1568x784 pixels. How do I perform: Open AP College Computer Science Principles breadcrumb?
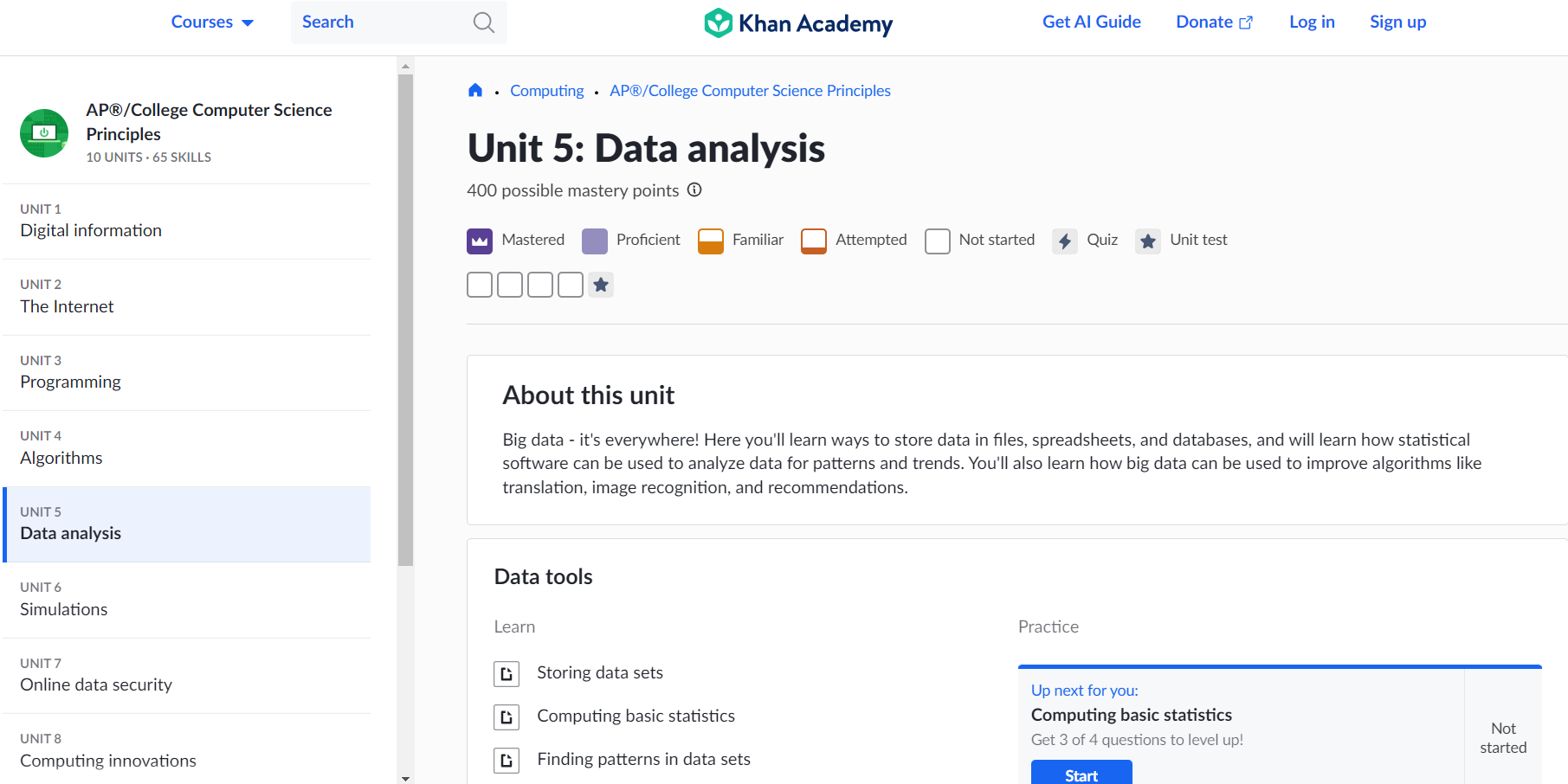[750, 91]
